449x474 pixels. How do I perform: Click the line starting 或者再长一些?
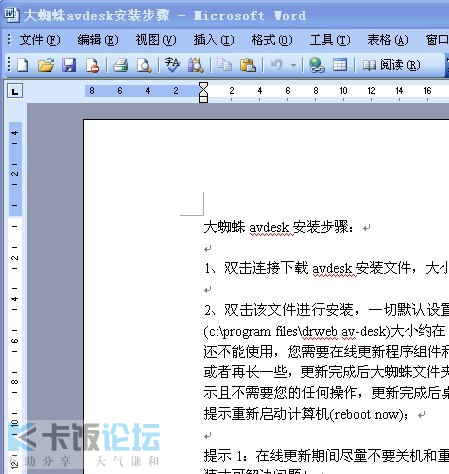pyautogui.click(x=326, y=372)
